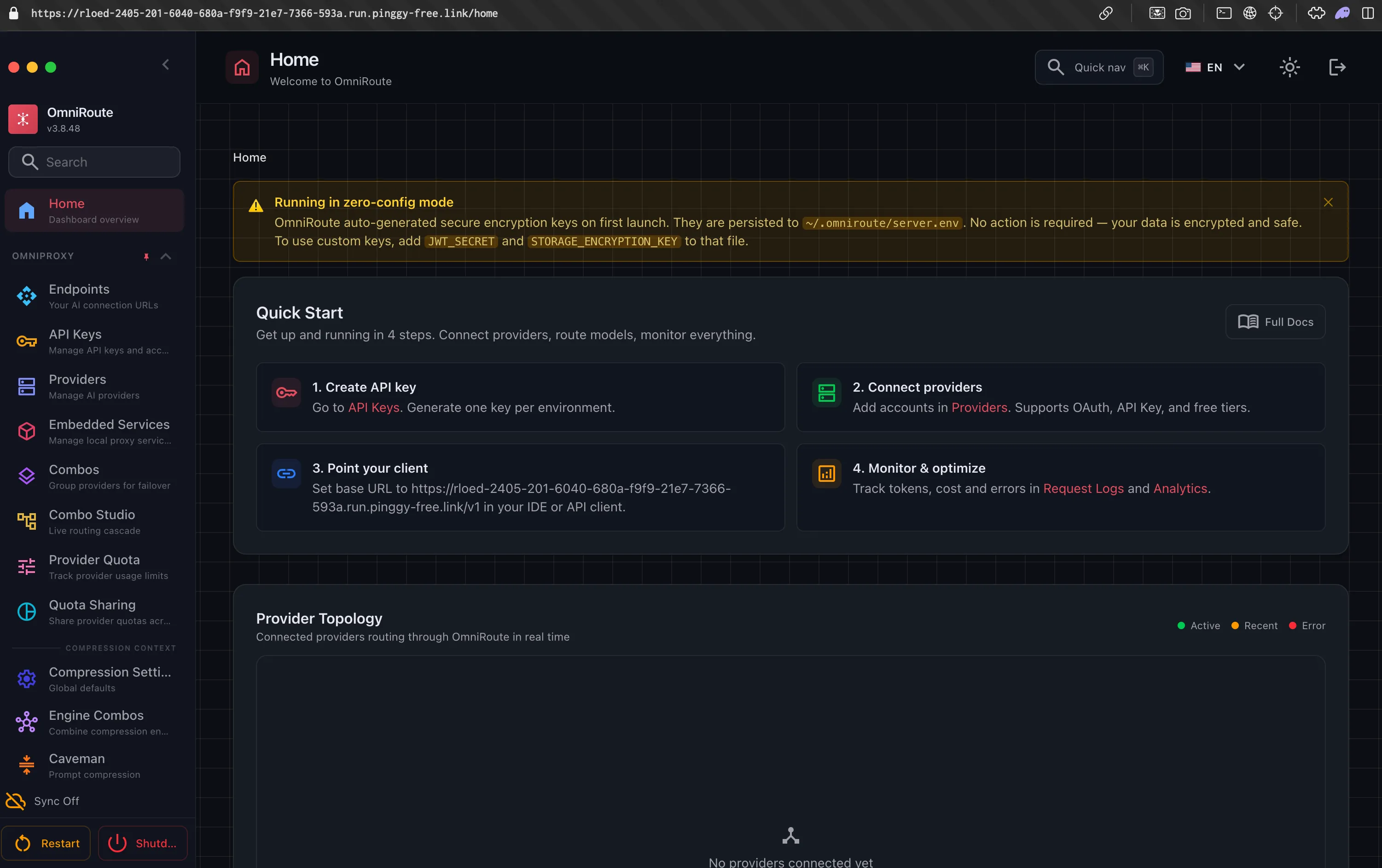The image size is (1382, 868).
Task: Click the Active legend indicator
Action: 1198,625
